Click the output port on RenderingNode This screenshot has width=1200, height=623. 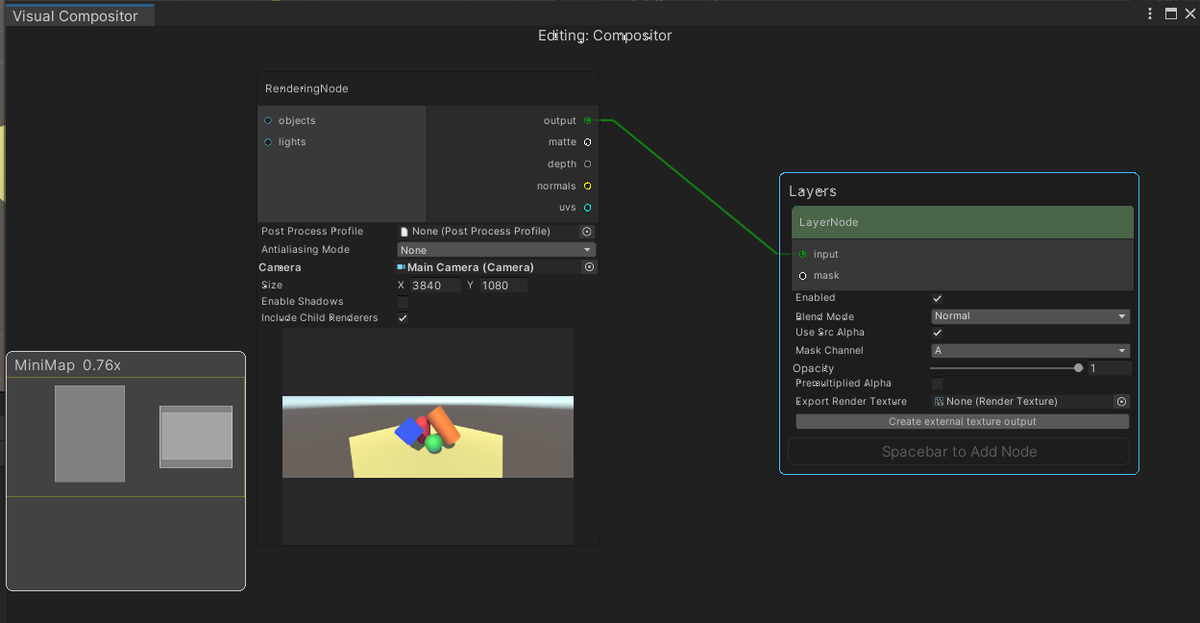point(587,120)
